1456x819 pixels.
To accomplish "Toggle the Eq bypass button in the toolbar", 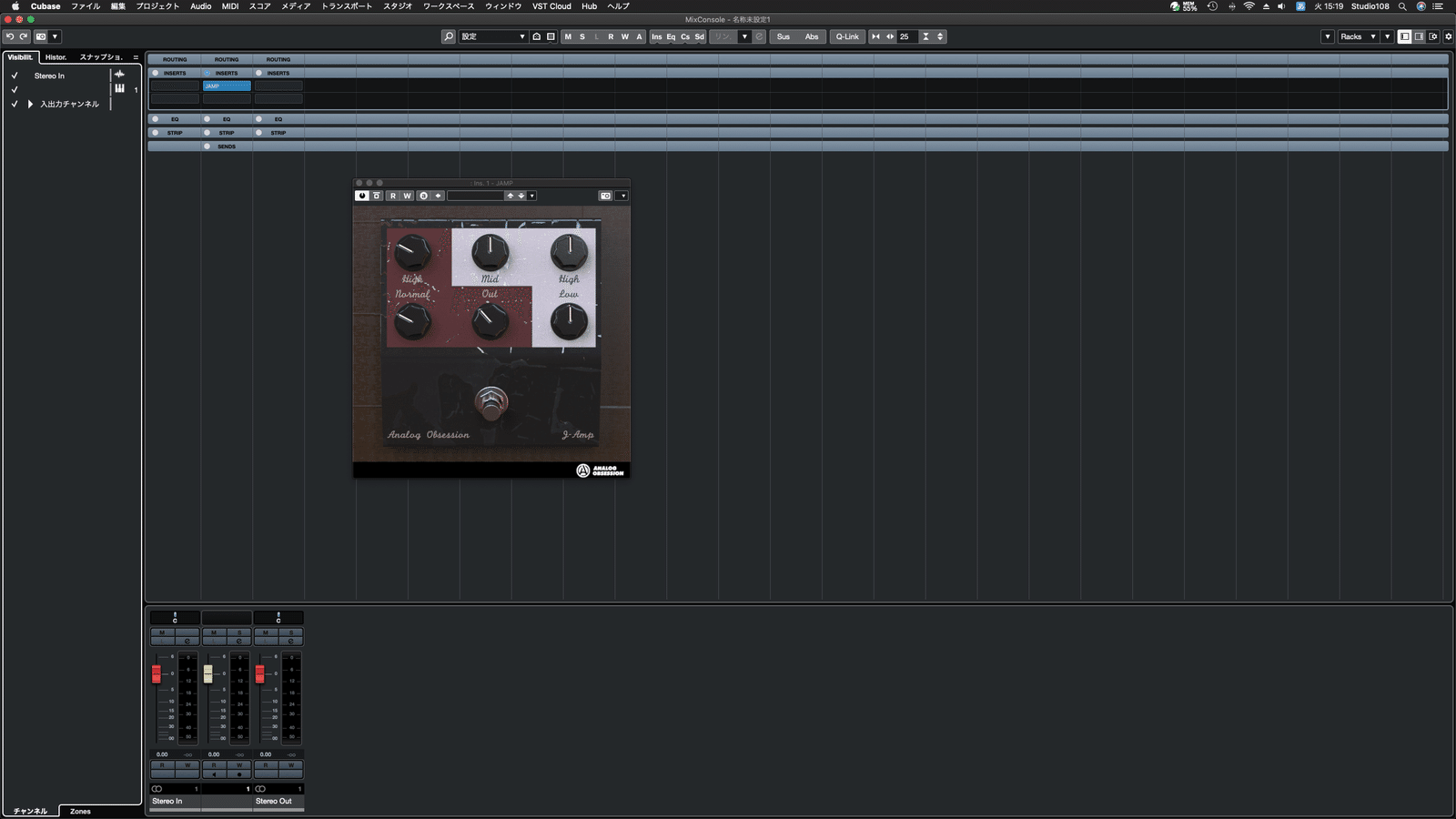I will (x=672, y=36).
